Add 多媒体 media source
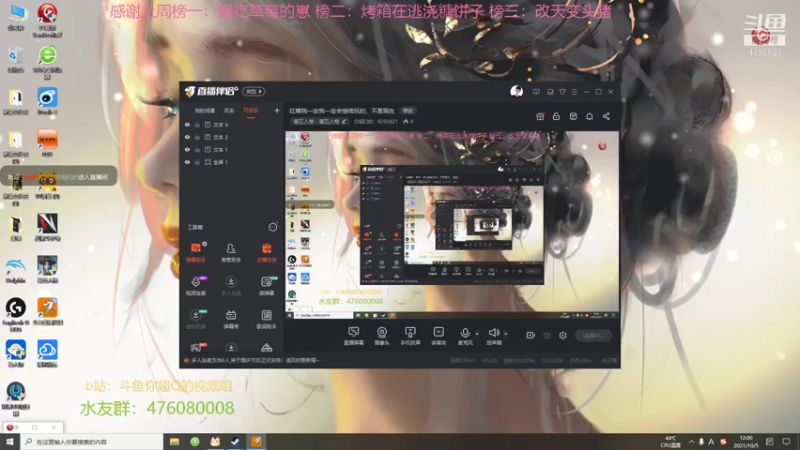 [438, 336]
